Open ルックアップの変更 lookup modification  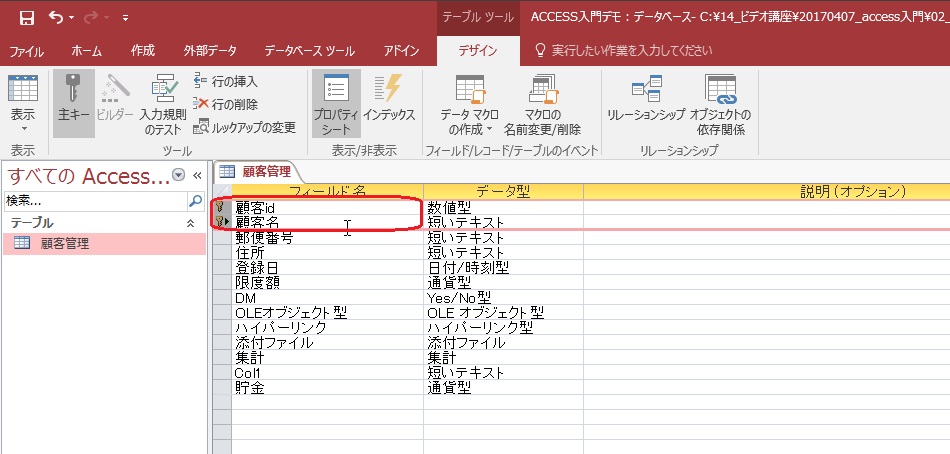tap(245, 127)
